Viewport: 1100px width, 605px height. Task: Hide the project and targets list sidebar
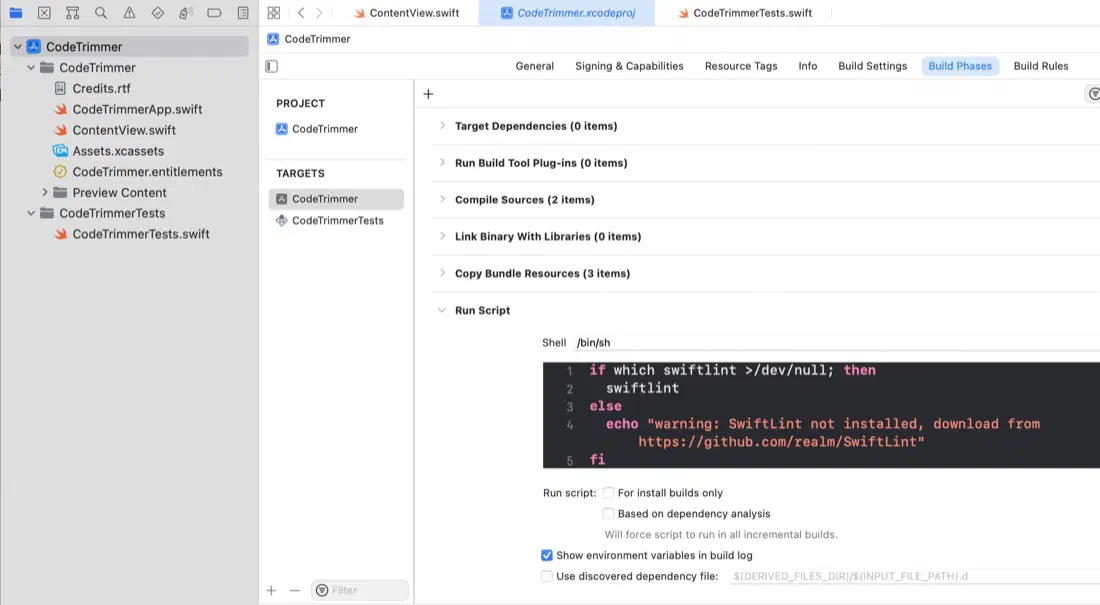[x=271, y=66]
